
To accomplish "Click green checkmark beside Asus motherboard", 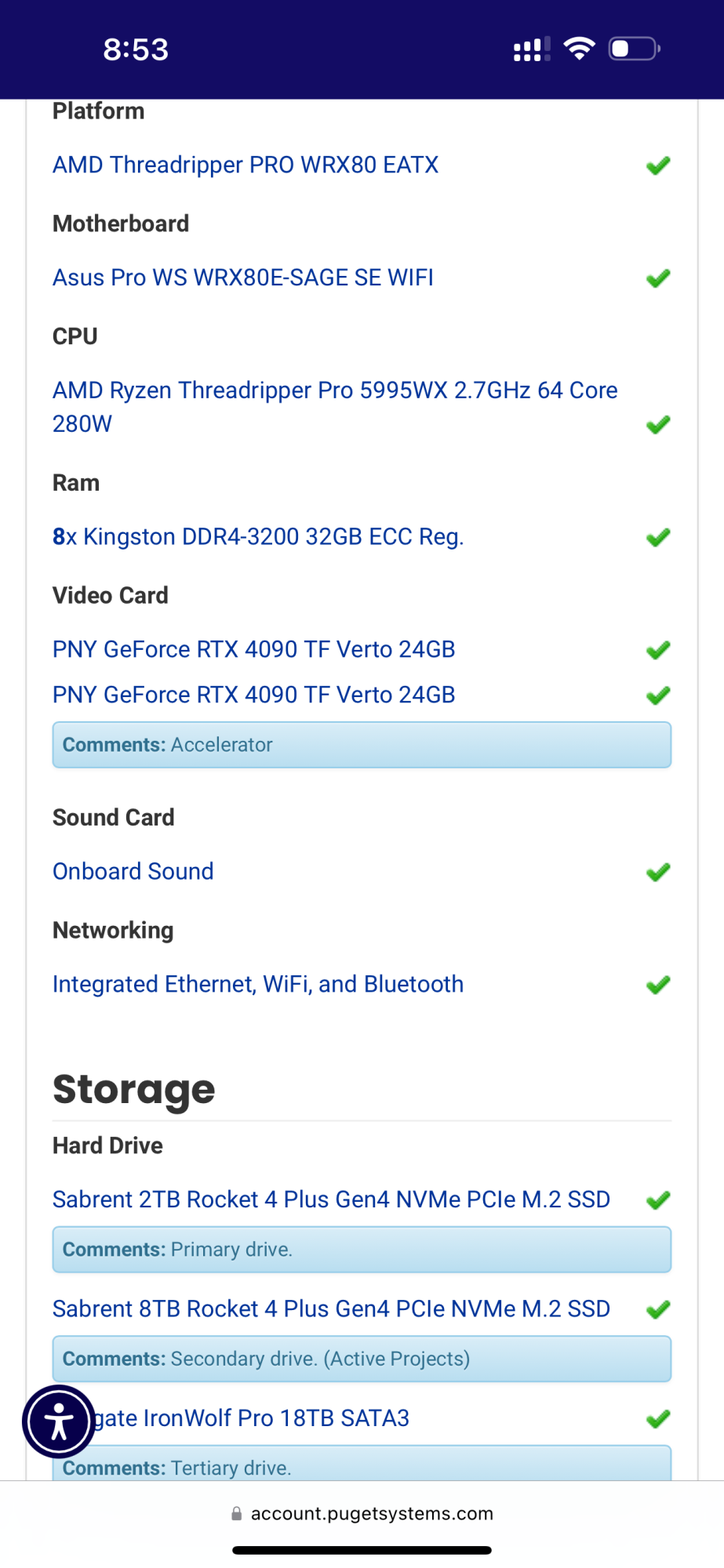I will (657, 278).
